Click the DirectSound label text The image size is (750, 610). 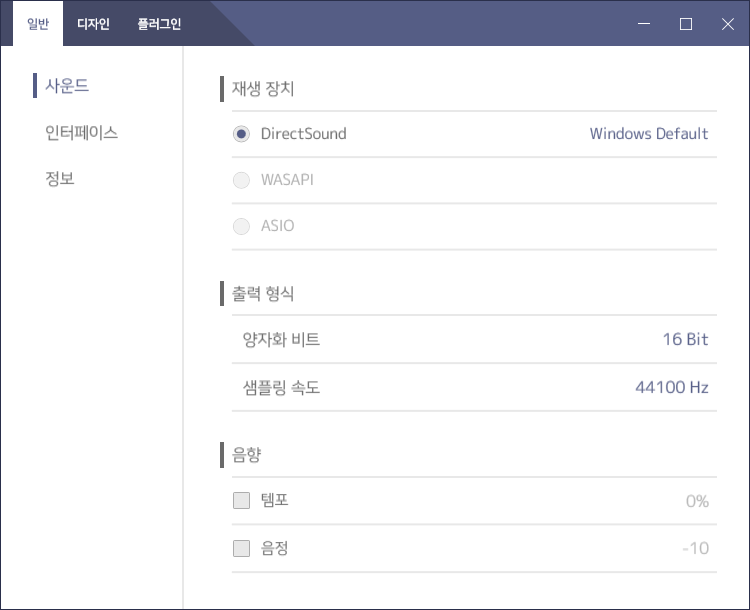(x=303, y=133)
